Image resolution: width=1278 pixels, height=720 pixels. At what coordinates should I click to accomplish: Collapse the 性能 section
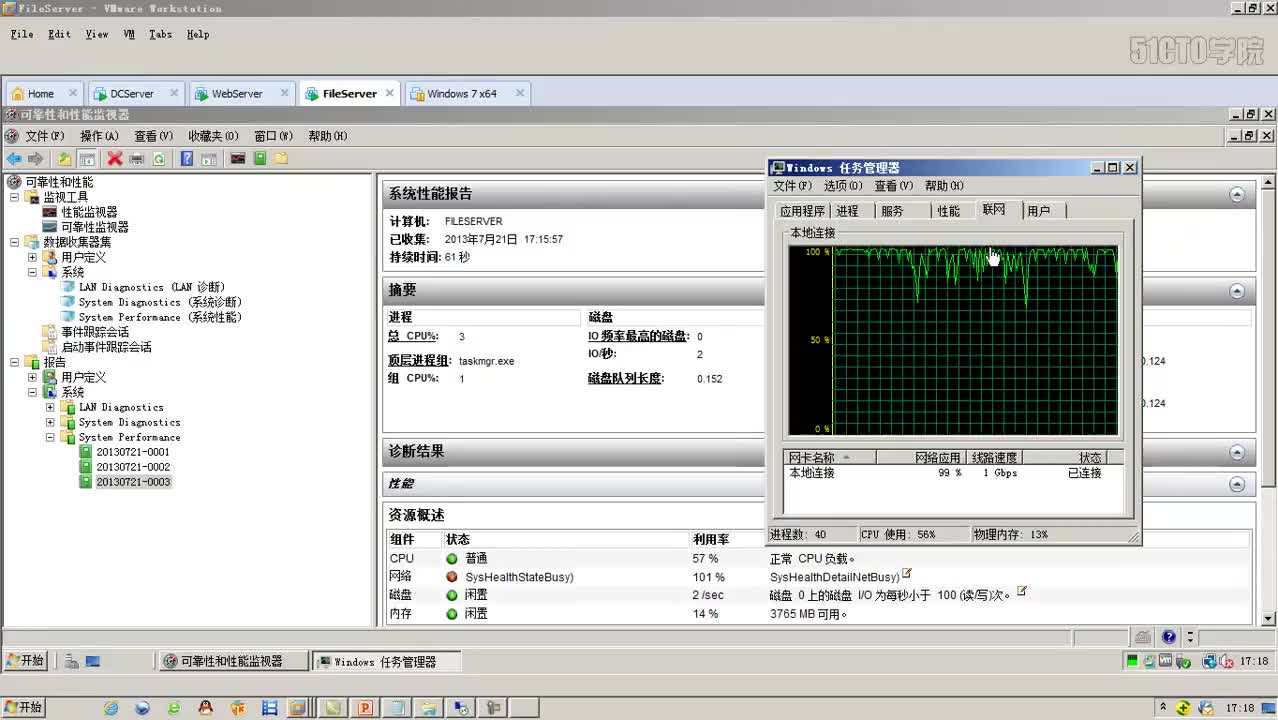(1237, 484)
